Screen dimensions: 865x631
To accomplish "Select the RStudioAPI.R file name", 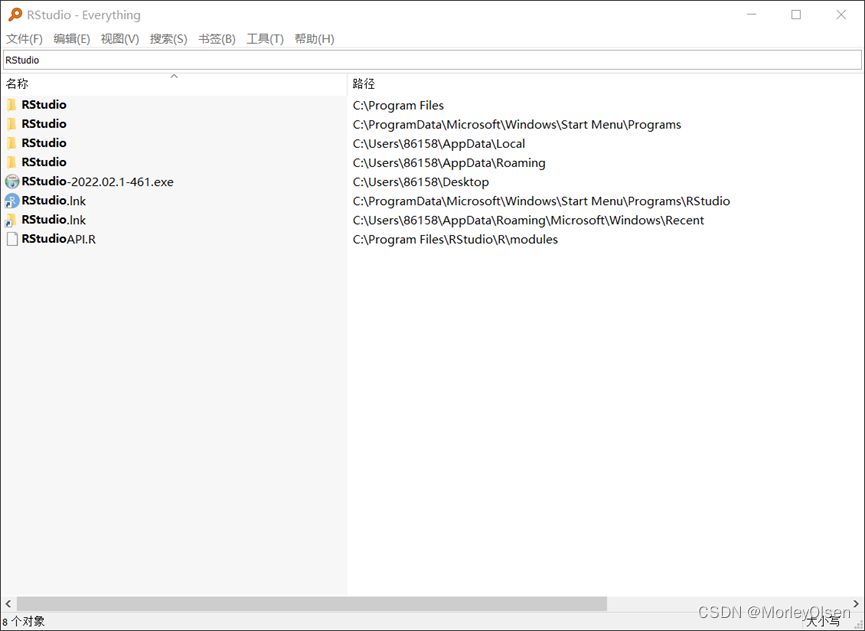I will [x=58, y=239].
